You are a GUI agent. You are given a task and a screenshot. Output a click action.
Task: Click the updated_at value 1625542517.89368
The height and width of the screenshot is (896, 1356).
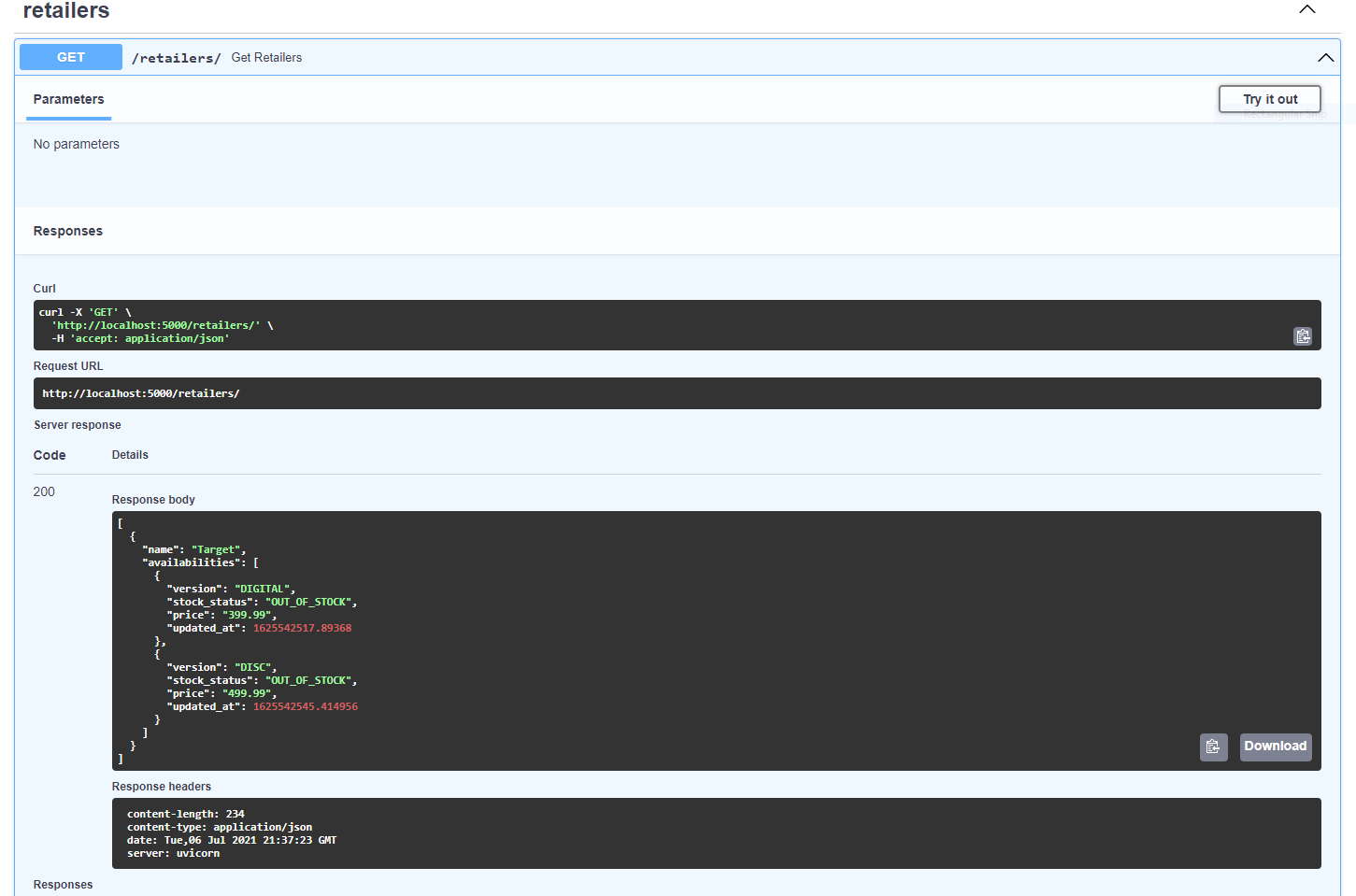(x=302, y=628)
